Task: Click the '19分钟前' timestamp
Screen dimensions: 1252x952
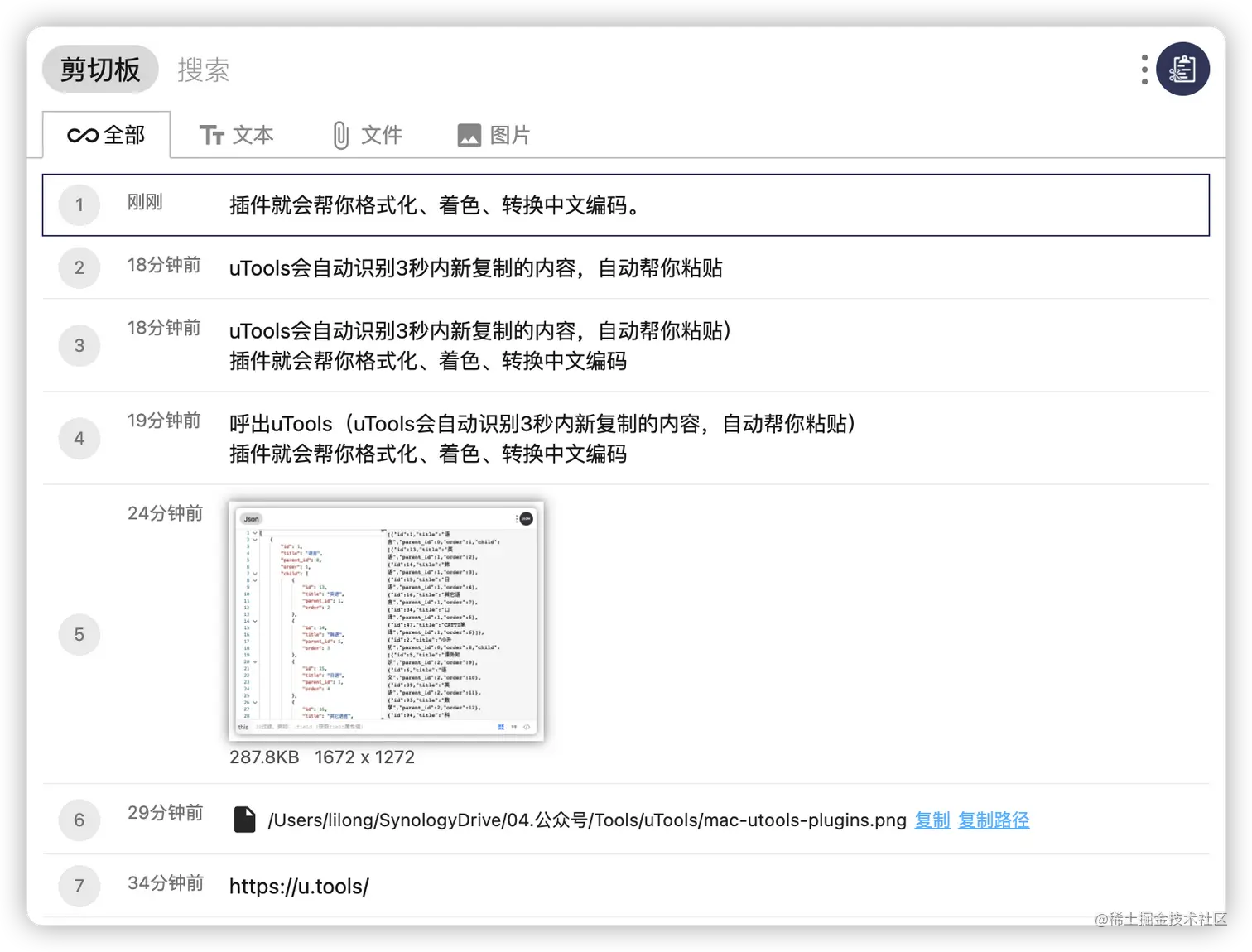Action: point(164,421)
